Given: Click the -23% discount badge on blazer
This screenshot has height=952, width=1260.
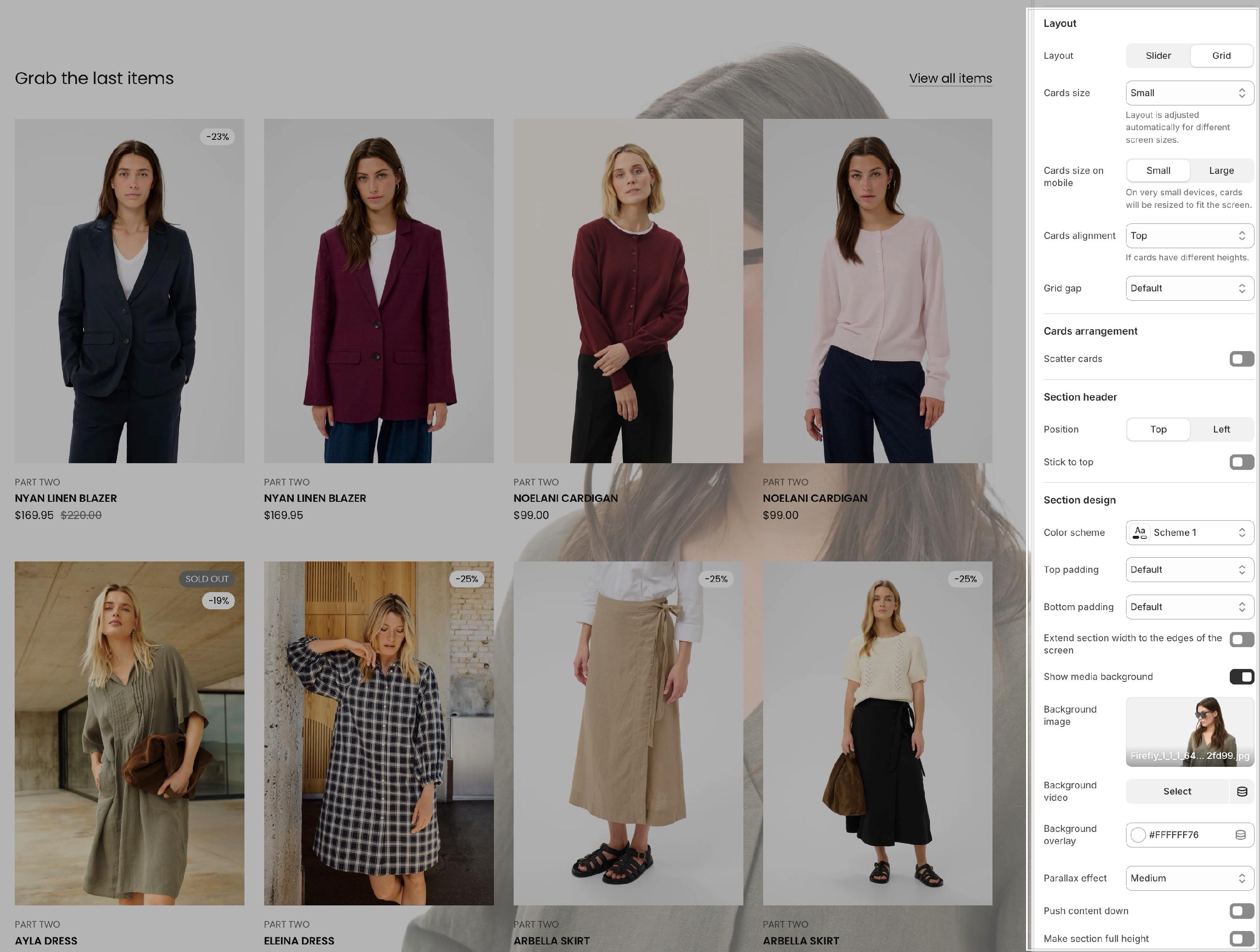Looking at the screenshot, I should tap(217, 136).
